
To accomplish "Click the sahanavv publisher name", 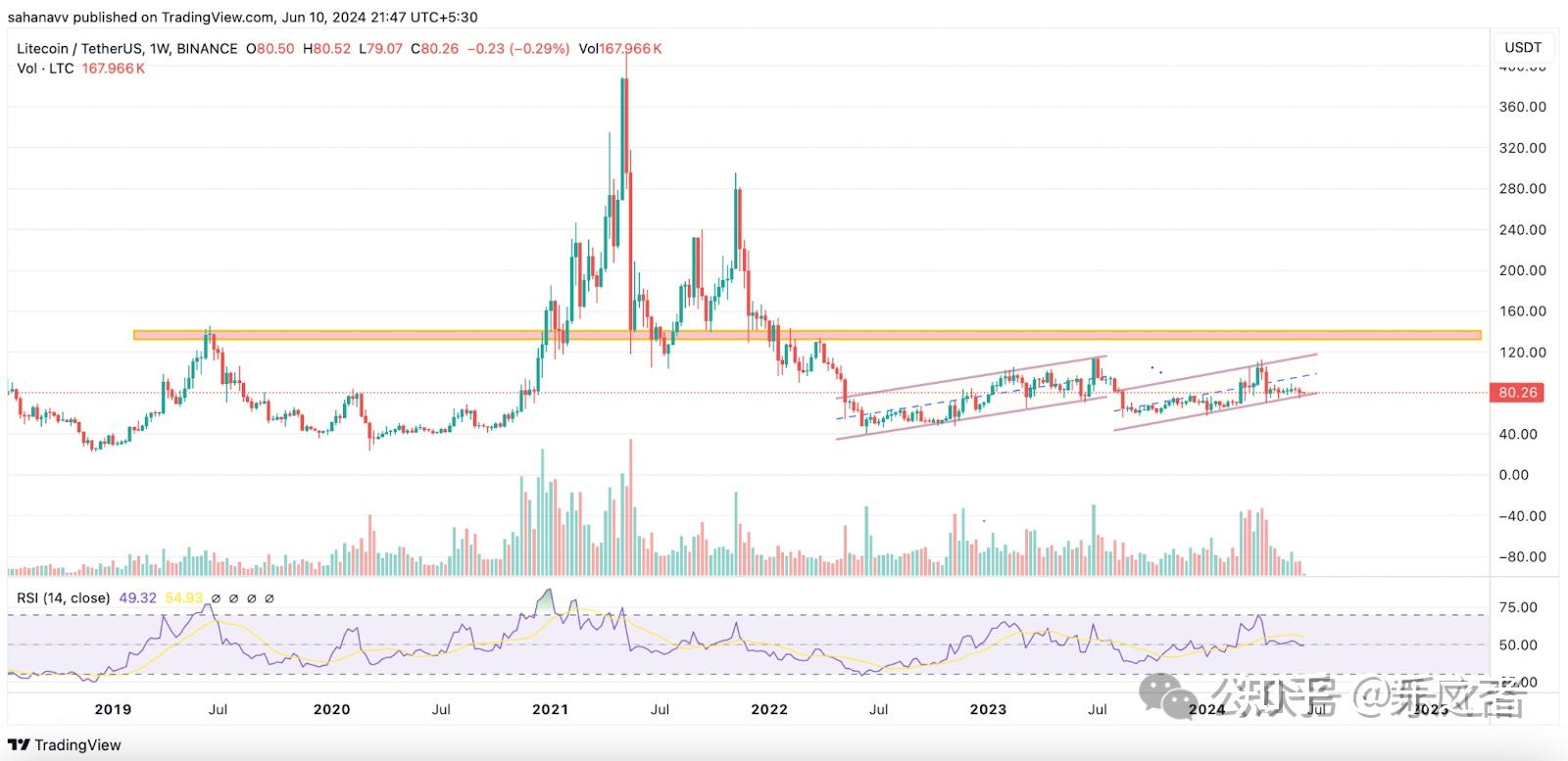I will (x=38, y=17).
